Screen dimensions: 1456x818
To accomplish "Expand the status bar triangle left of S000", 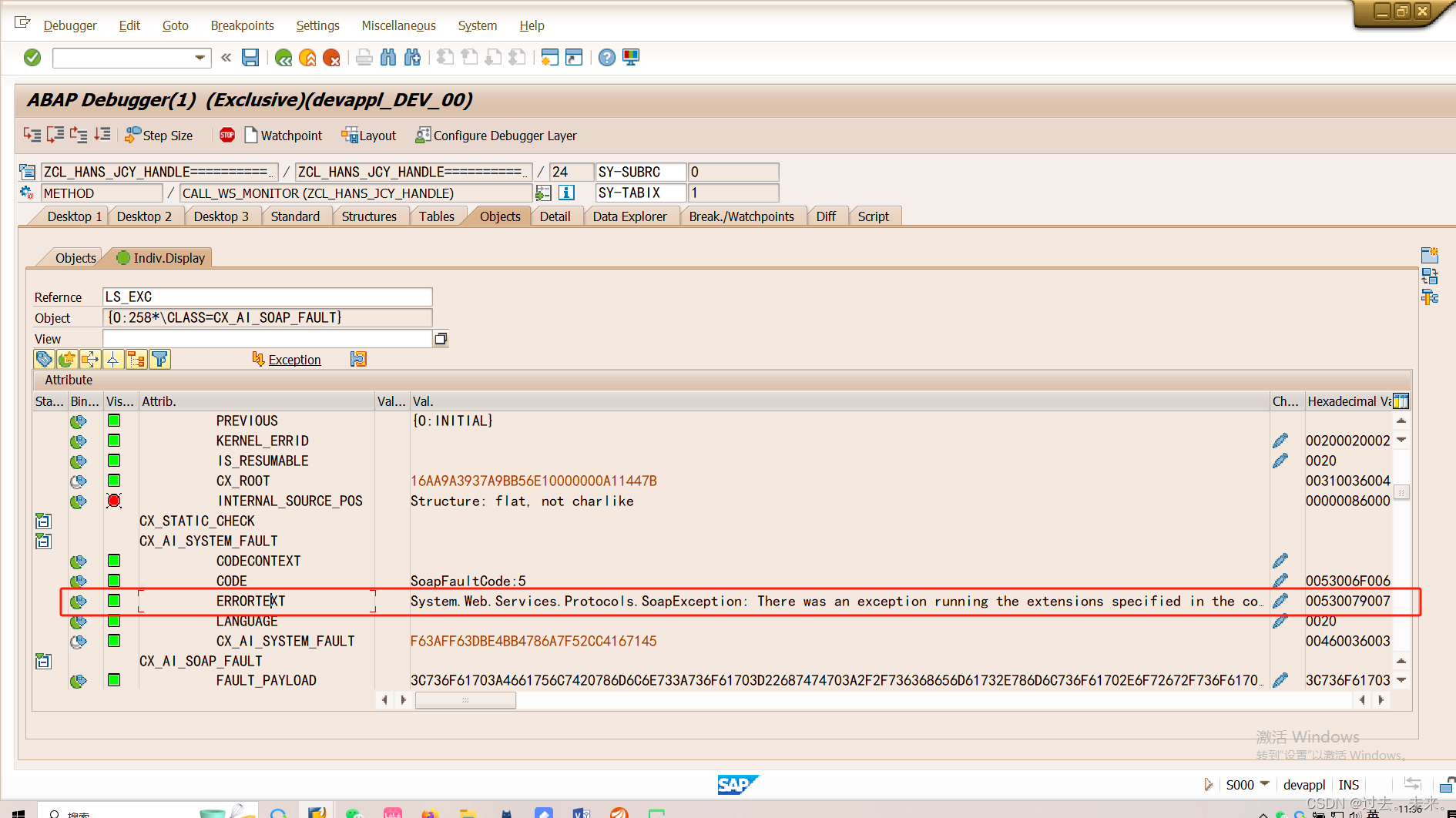I will click(x=1208, y=784).
